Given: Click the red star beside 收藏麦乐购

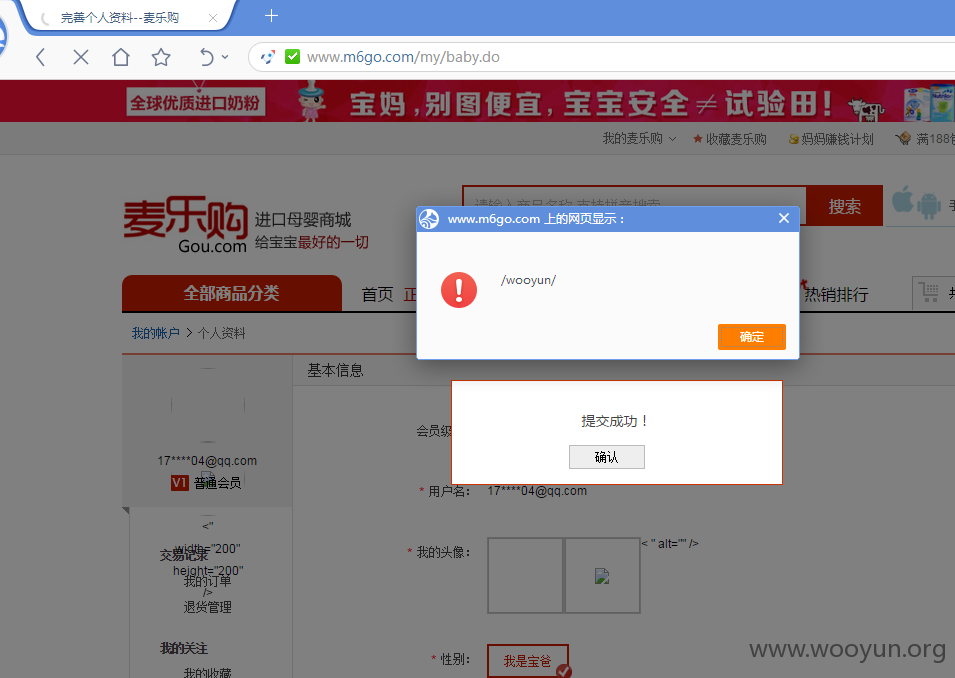Looking at the screenshot, I should (x=698, y=139).
